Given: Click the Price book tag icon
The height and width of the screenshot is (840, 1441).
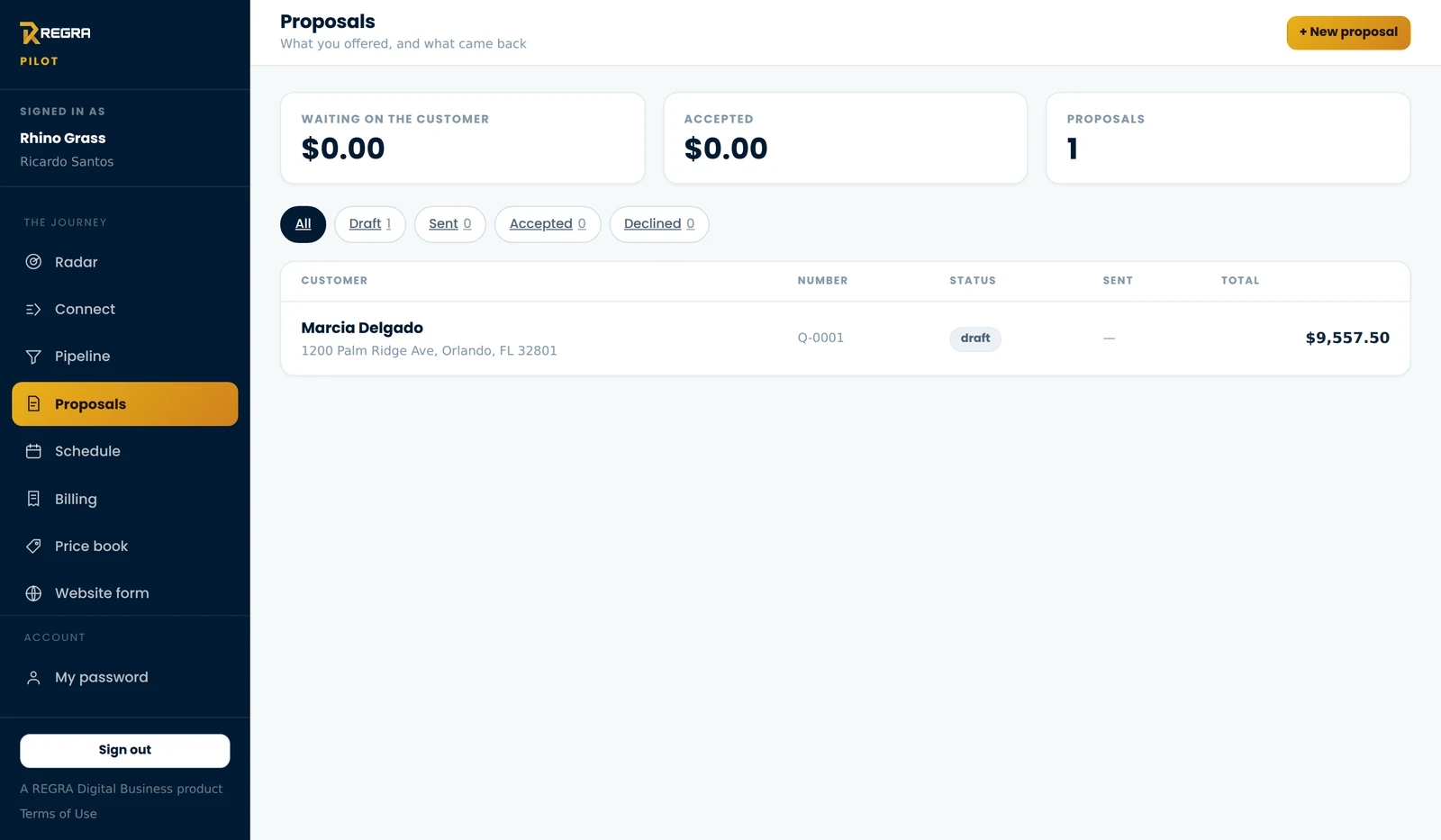Looking at the screenshot, I should point(33,546).
